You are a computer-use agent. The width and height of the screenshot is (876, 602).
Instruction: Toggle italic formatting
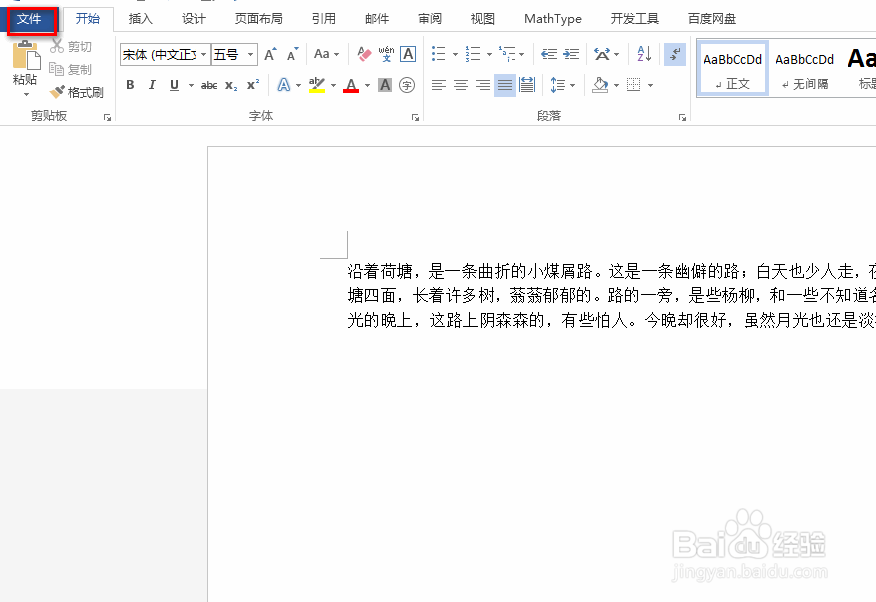151,85
